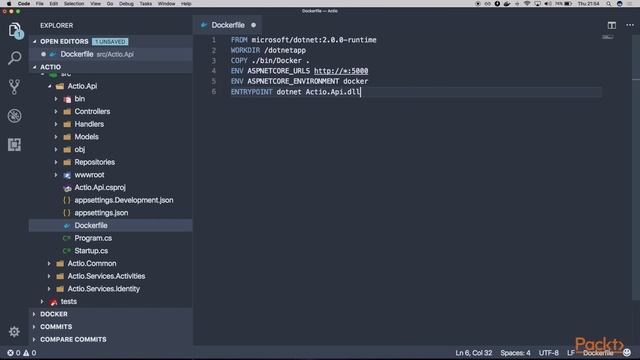This screenshot has height=360, width=640.
Task: Open the Manage gear settings icon
Action: [x=14, y=331]
